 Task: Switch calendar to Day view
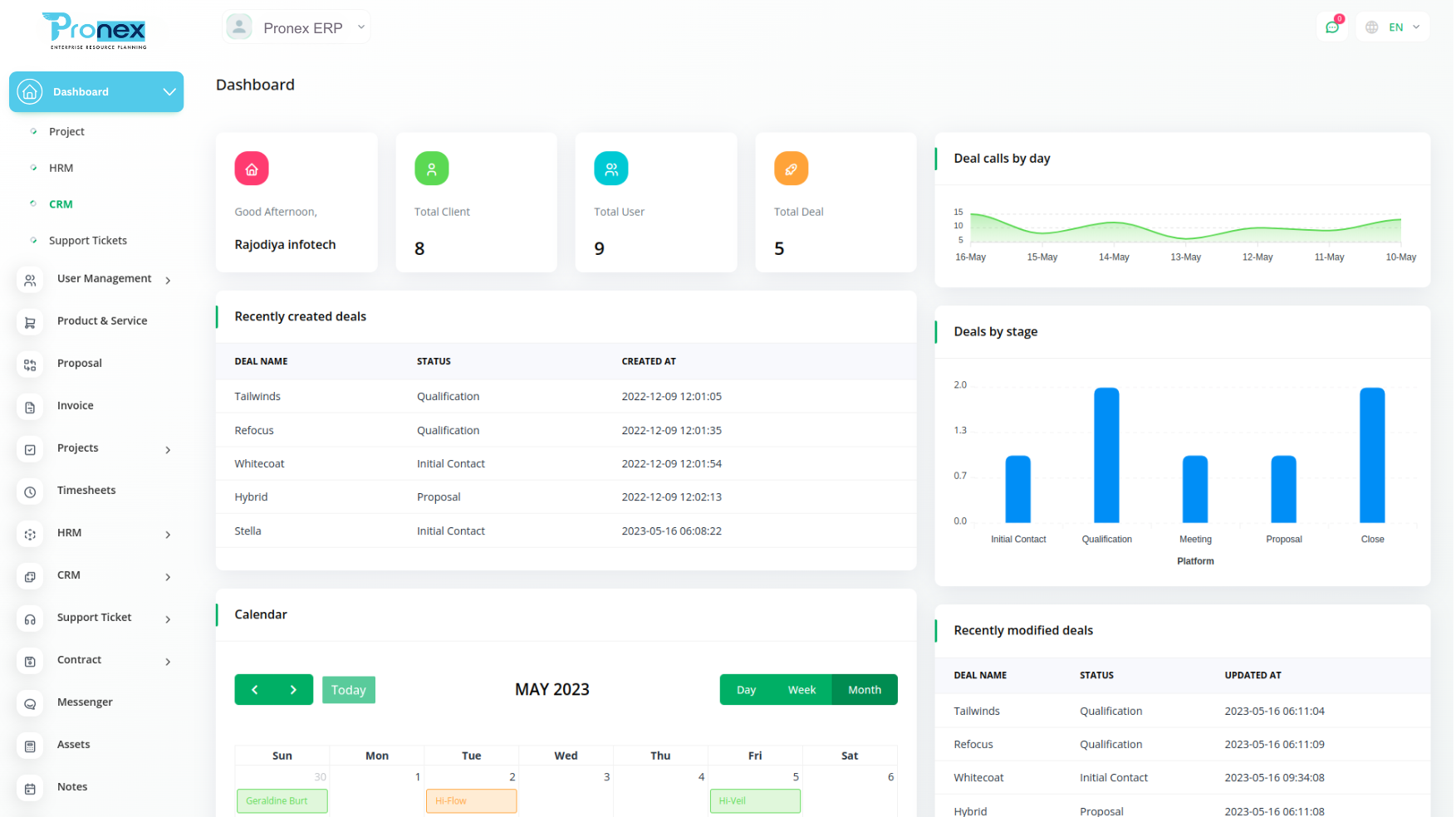point(746,690)
